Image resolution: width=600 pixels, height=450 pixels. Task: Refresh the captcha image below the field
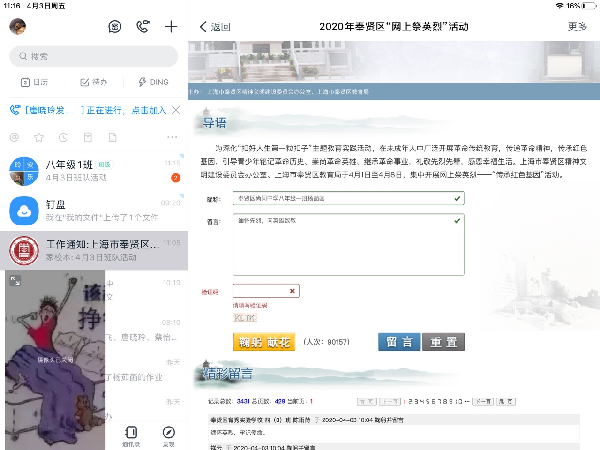(x=245, y=318)
